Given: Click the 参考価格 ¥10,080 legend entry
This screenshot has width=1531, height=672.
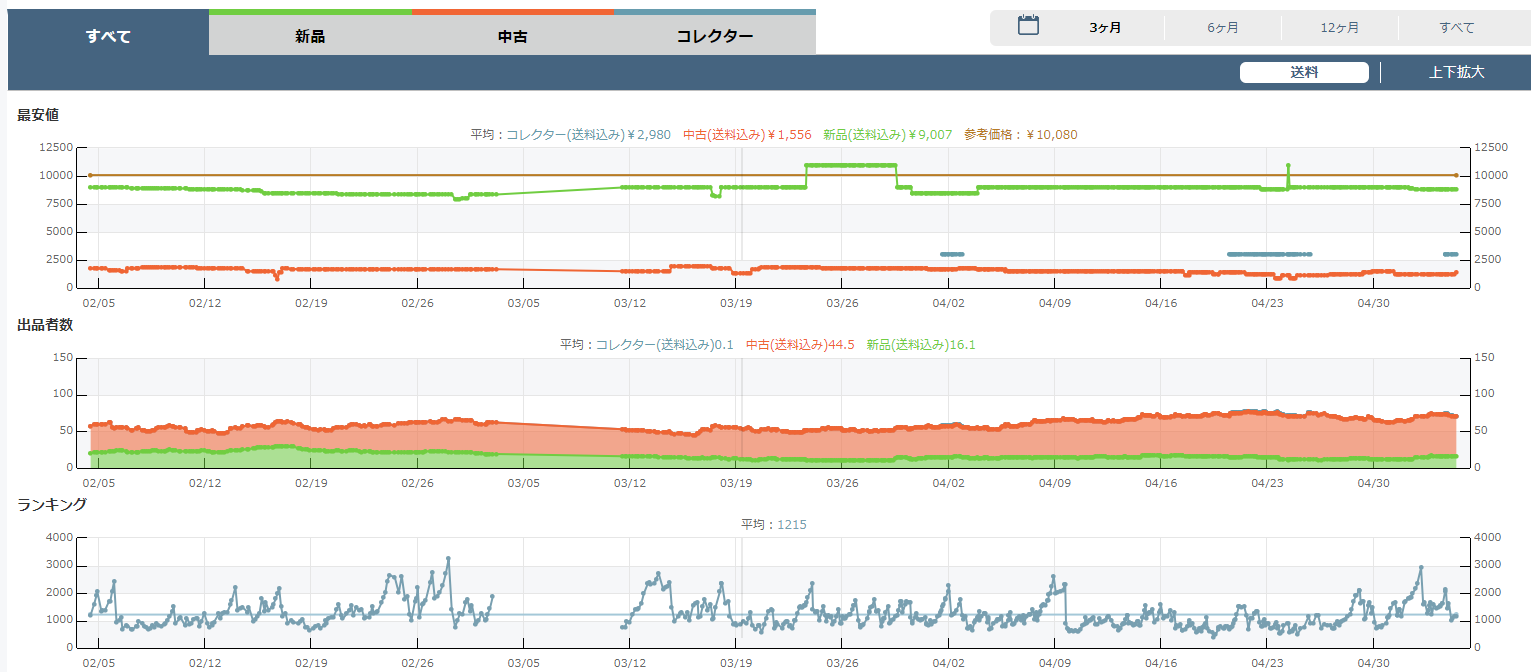Looking at the screenshot, I should (x=1020, y=134).
